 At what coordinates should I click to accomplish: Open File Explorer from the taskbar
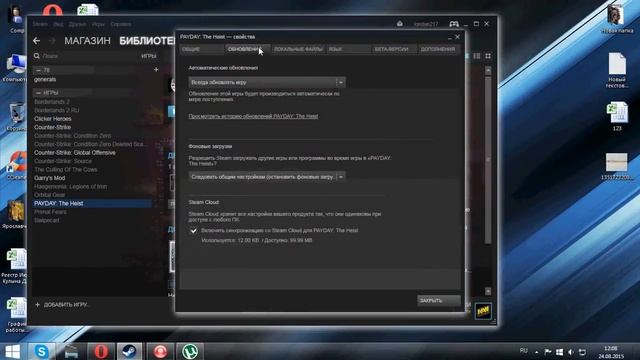pyautogui.click(x=71, y=351)
